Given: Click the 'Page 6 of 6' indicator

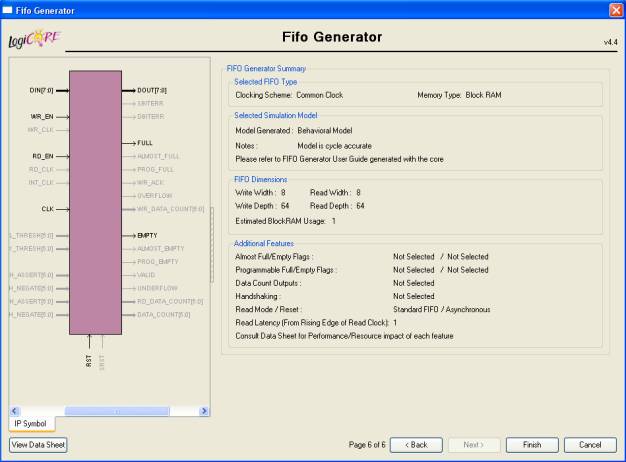Looking at the screenshot, I should [x=367, y=445].
